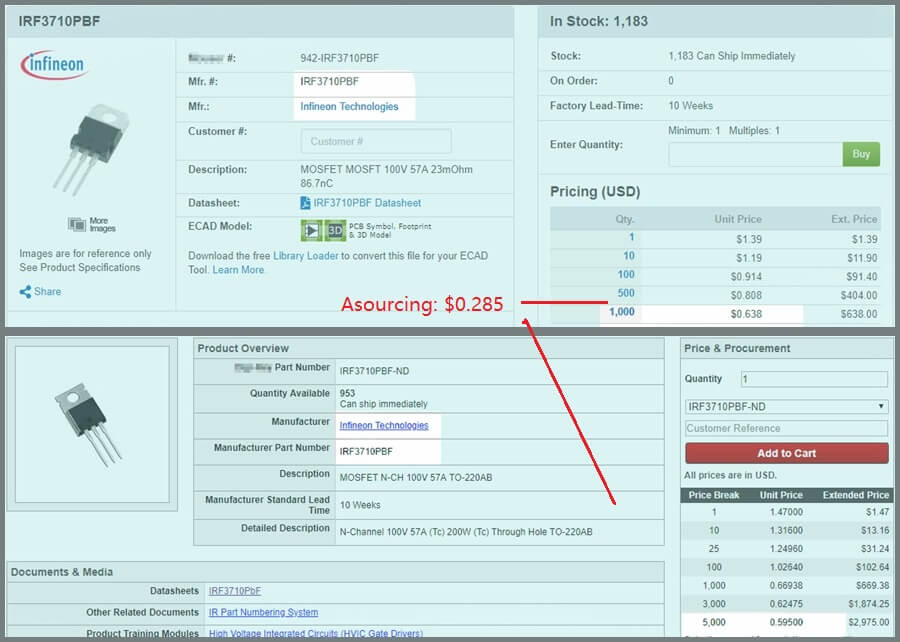Open the More Images icon
900x642 pixels.
click(77, 224)
